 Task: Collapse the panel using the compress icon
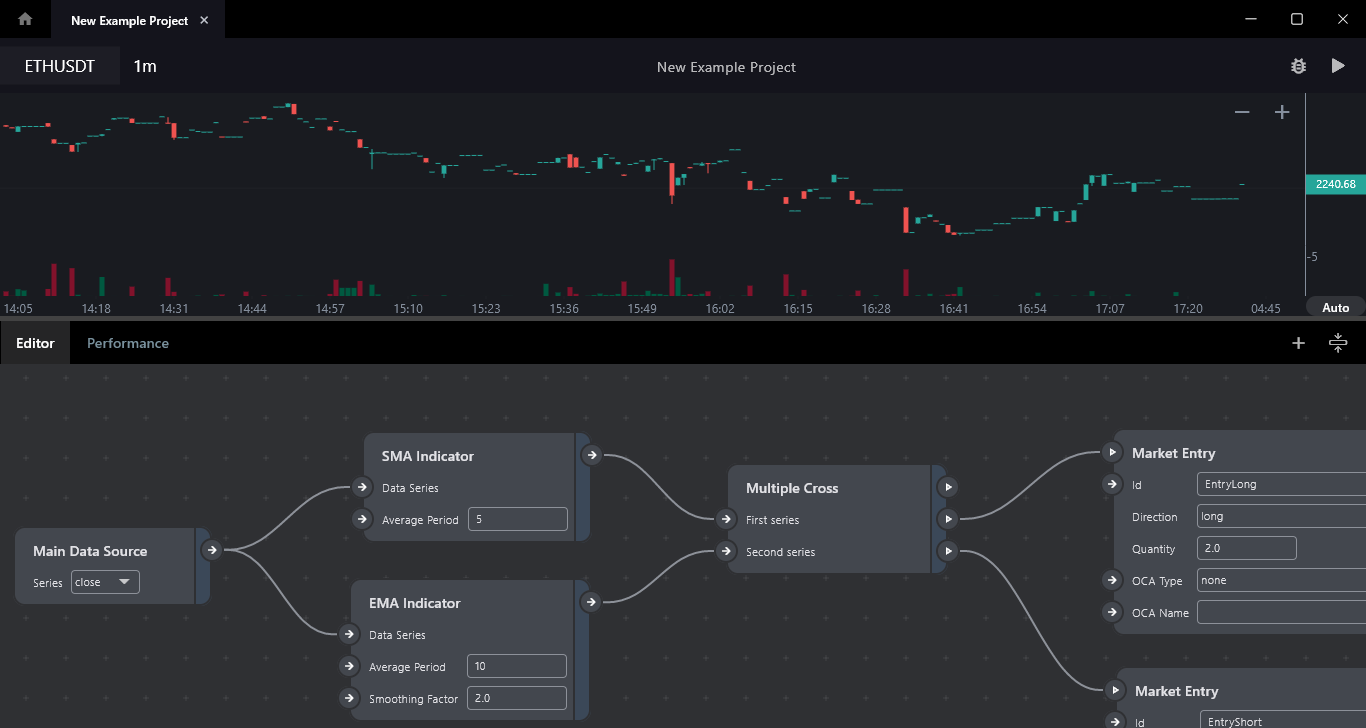(x=1338, y=343)
